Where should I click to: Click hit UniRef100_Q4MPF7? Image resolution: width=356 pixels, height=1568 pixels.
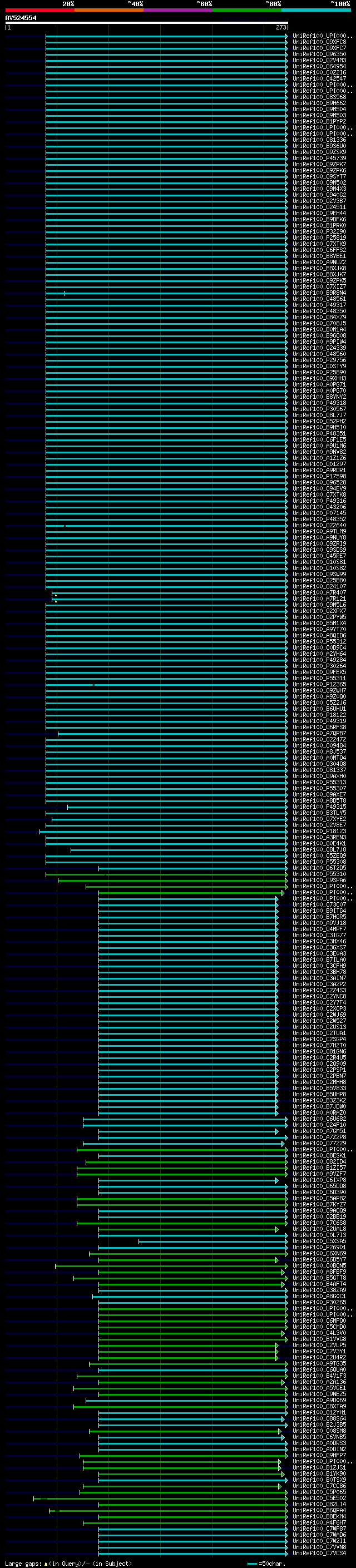319,929
